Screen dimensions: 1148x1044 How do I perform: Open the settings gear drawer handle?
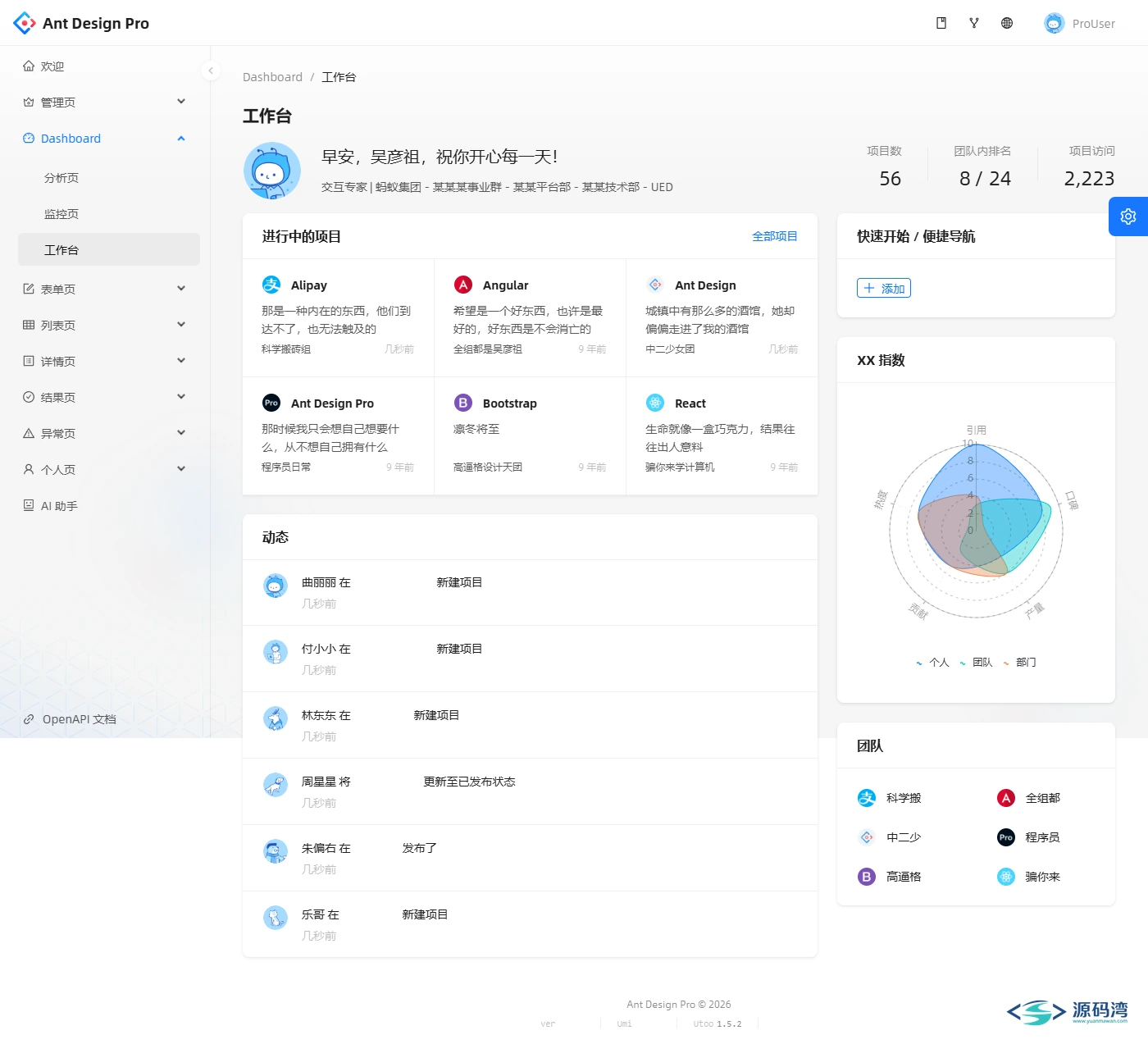click(x=1128, y=217)
